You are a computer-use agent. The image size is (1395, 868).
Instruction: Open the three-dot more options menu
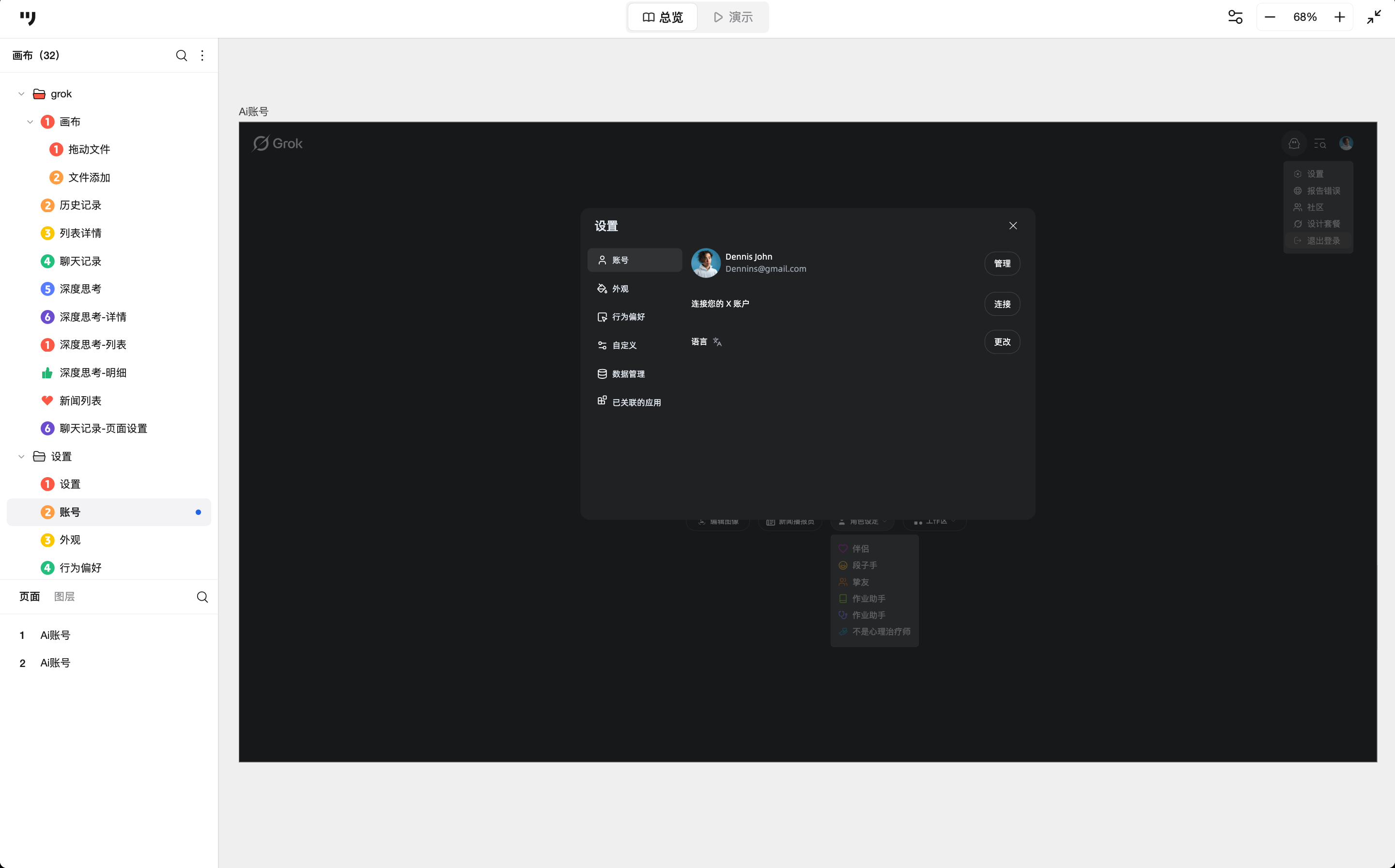click(202, 56)
